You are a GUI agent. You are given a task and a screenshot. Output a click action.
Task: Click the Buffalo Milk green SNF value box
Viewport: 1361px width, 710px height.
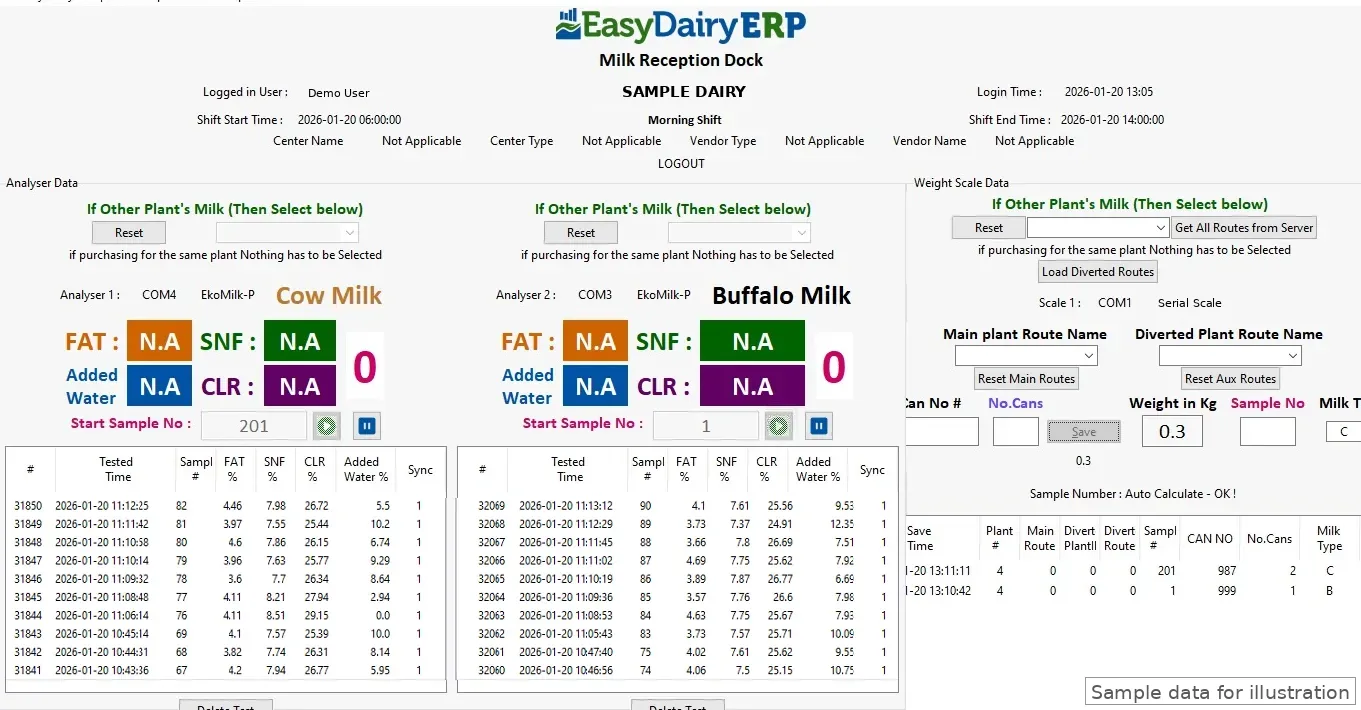pos(752,341)
